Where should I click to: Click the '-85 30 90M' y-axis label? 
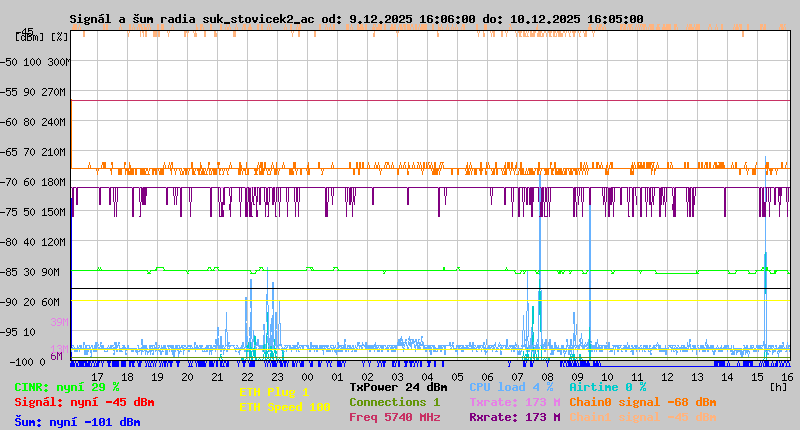point(30,272)
